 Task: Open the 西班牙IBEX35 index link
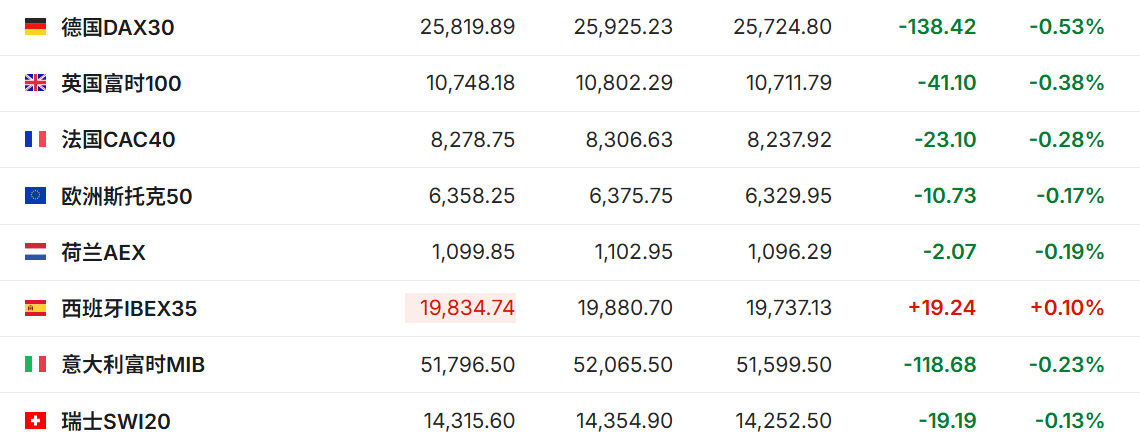(129, 308)
